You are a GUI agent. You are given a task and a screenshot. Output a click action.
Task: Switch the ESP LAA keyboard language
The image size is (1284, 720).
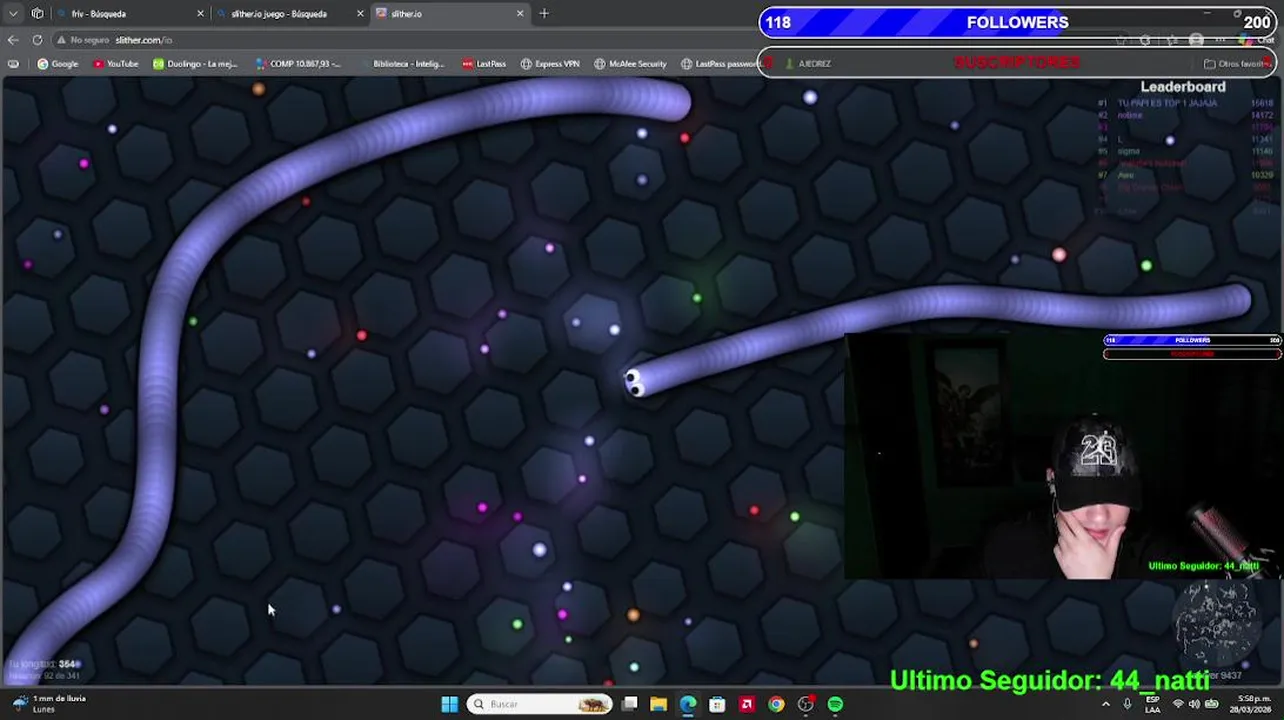[1153, 704]
